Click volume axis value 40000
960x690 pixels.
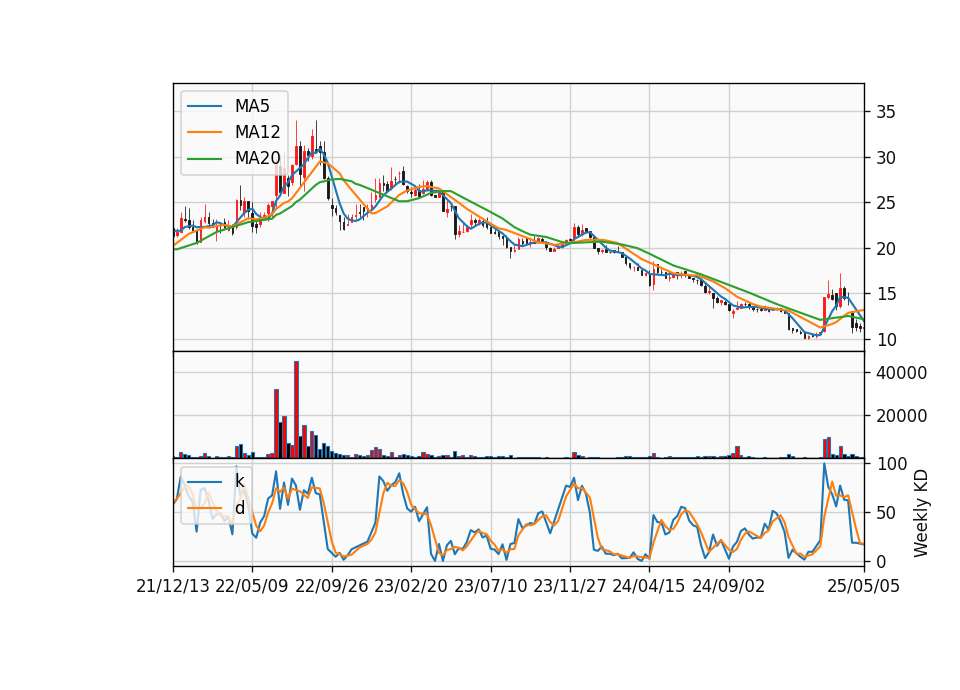point(901,373)
